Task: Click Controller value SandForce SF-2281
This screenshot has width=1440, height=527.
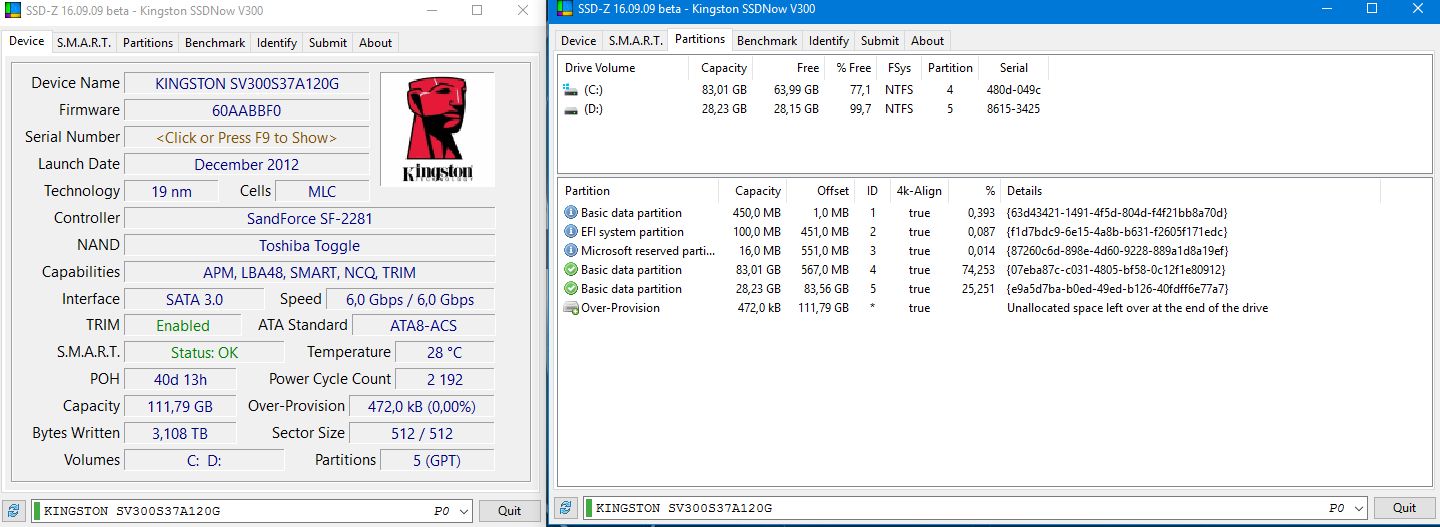Action: coord(310,218)
